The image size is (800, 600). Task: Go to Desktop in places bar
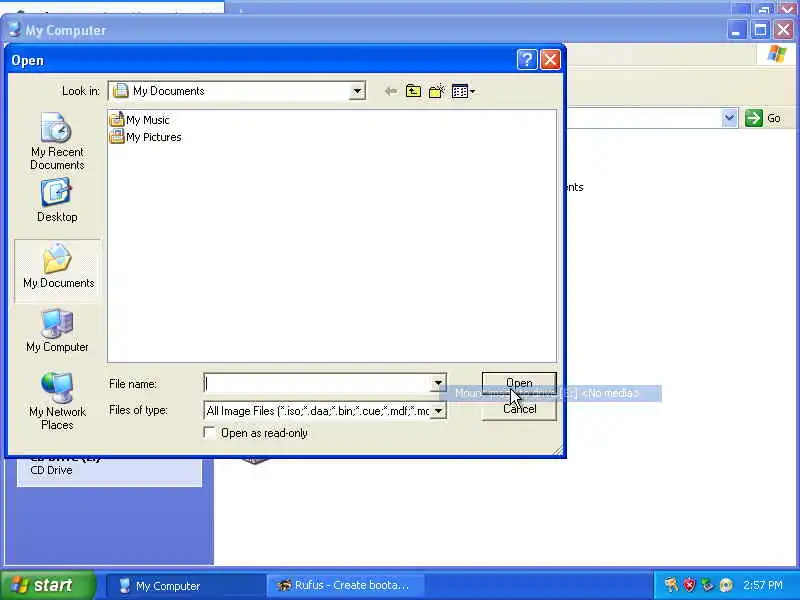point(57,200)
